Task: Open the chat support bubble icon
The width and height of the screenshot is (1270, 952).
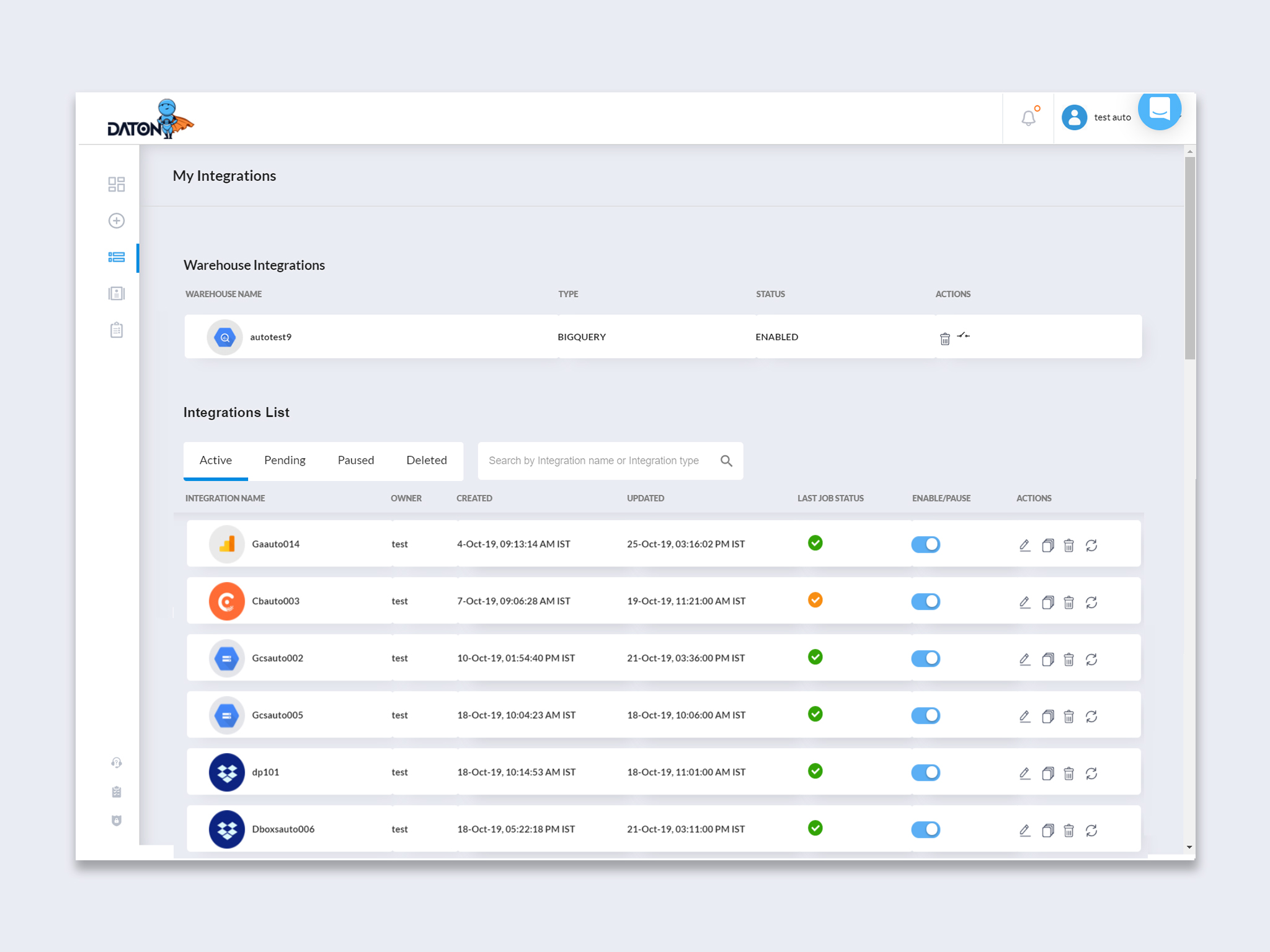Action: pyautogui.click(x=1159, y=110)
